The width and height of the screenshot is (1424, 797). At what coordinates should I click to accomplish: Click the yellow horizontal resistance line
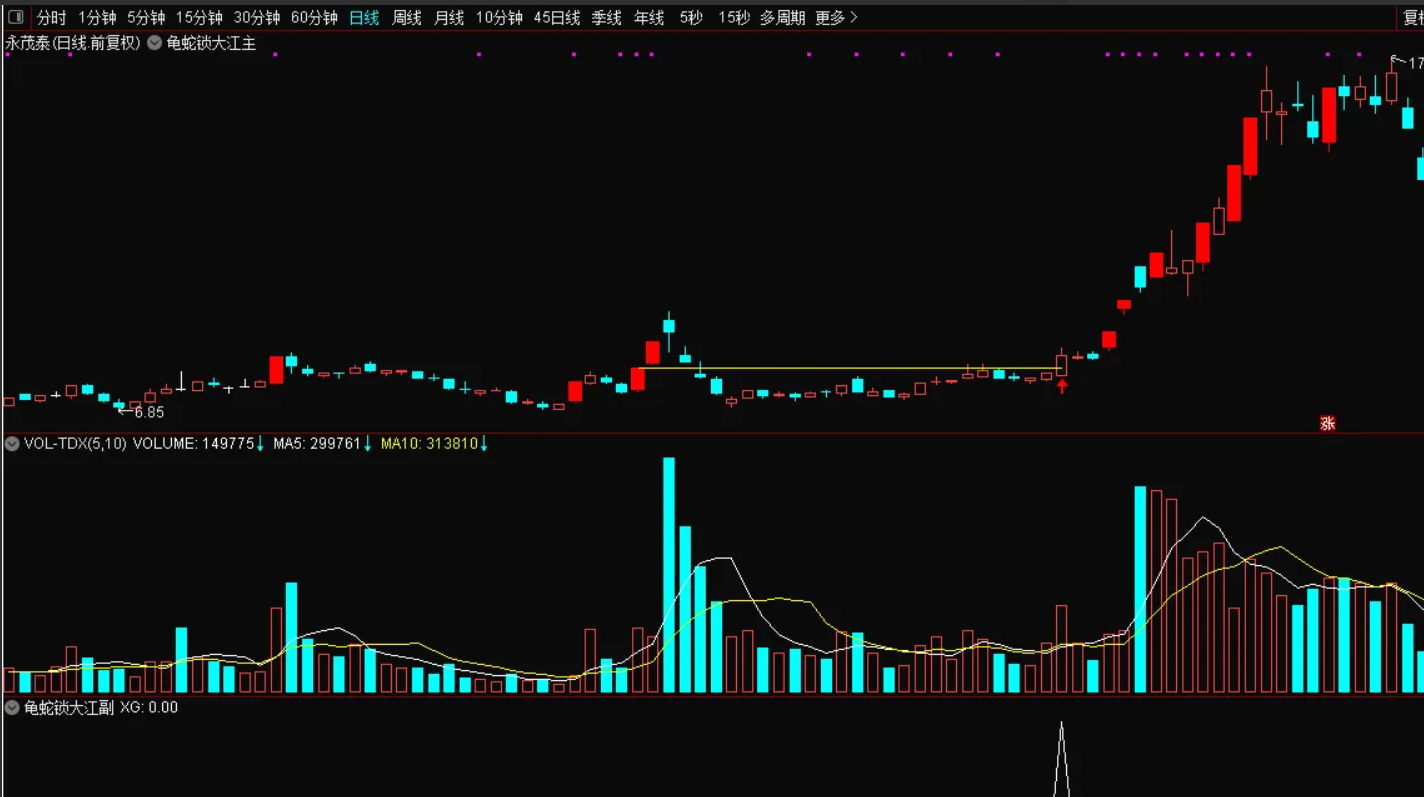coord(850,368)
